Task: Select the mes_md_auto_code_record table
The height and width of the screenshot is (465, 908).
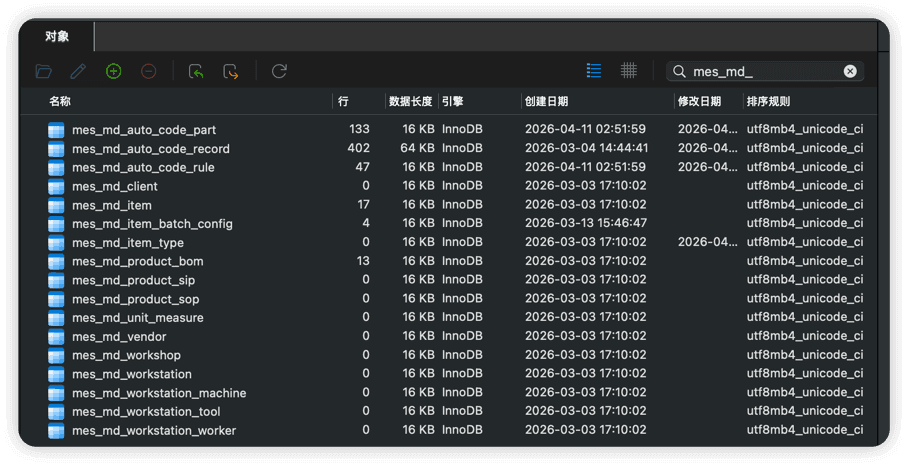Action: pyautogui.click(x=150, y=149)
